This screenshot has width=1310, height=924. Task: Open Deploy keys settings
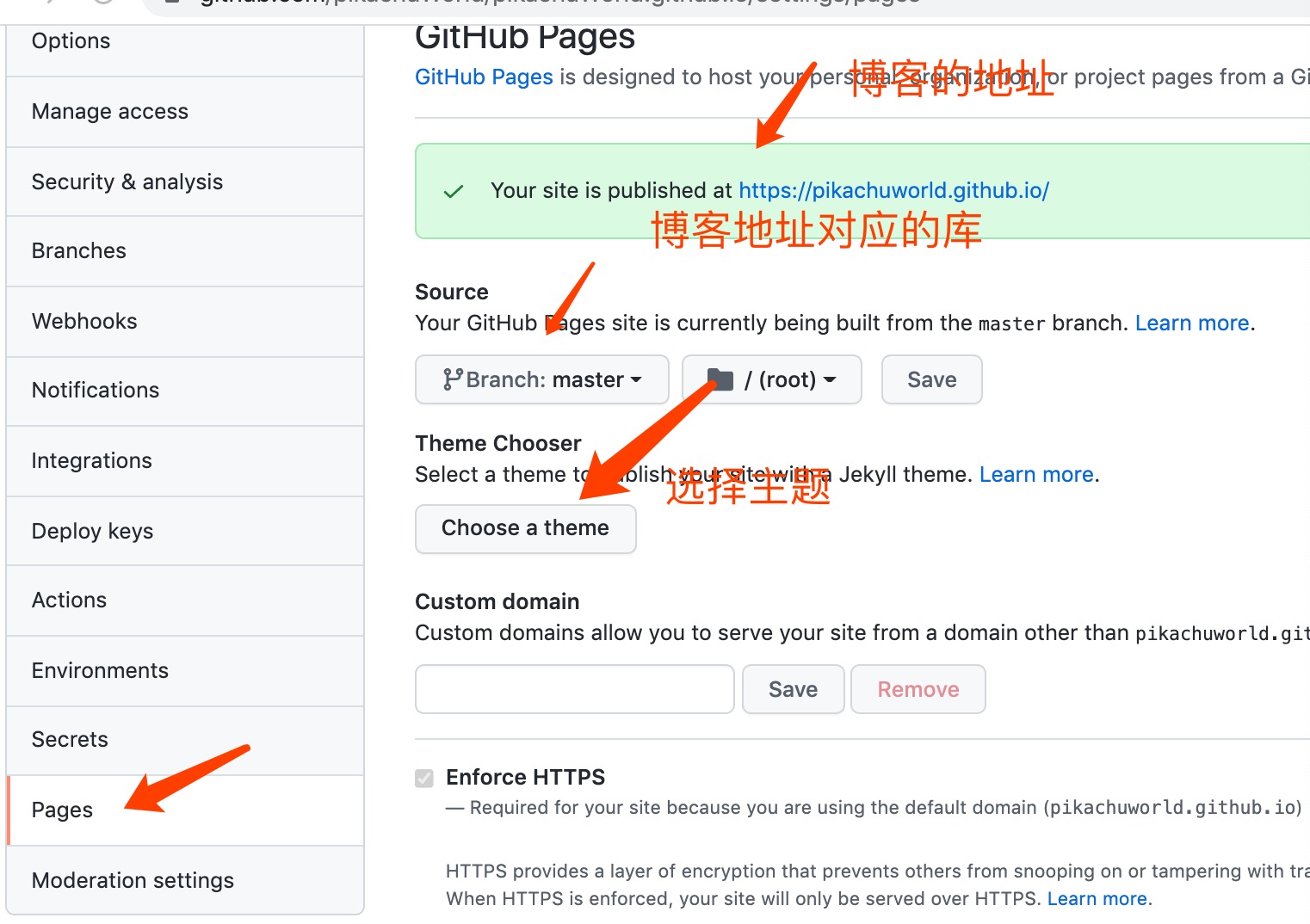click(x=185, y=532)
